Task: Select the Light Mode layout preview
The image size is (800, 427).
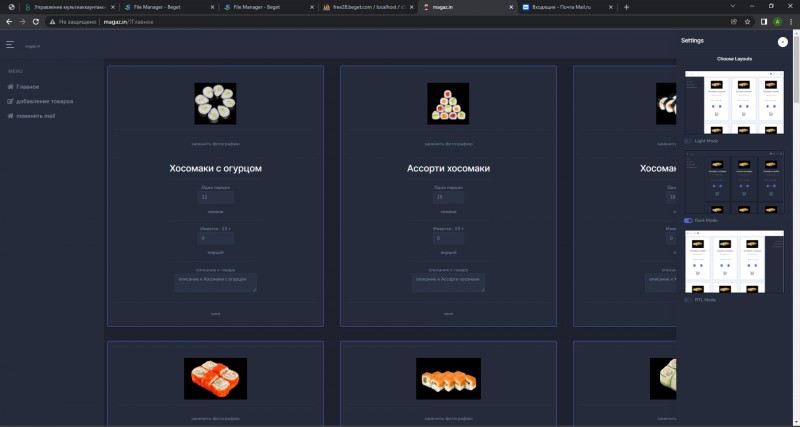Action: [x=734, y=103]
